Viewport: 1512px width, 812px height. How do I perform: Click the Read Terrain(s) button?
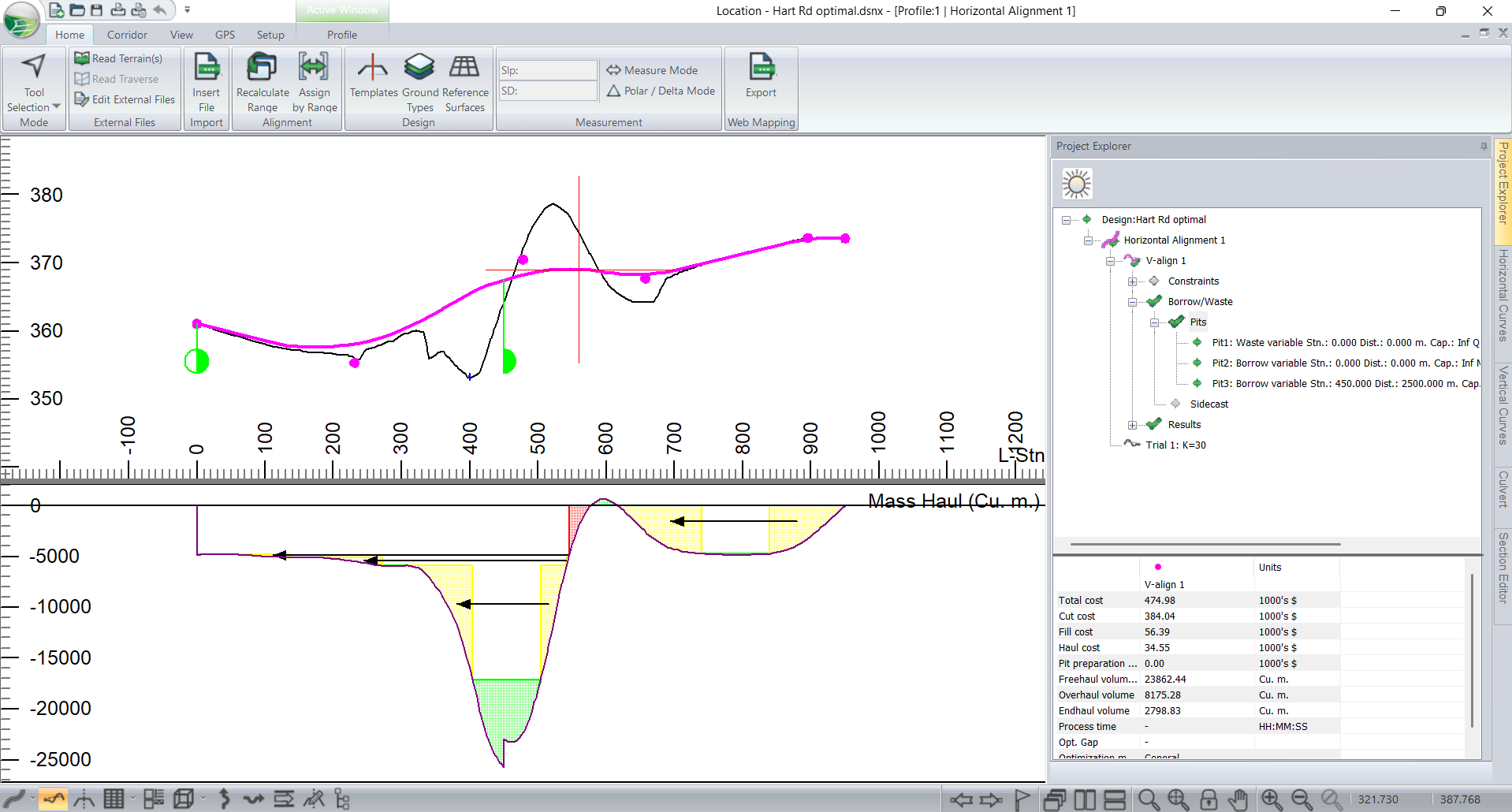tap(118, 58)
